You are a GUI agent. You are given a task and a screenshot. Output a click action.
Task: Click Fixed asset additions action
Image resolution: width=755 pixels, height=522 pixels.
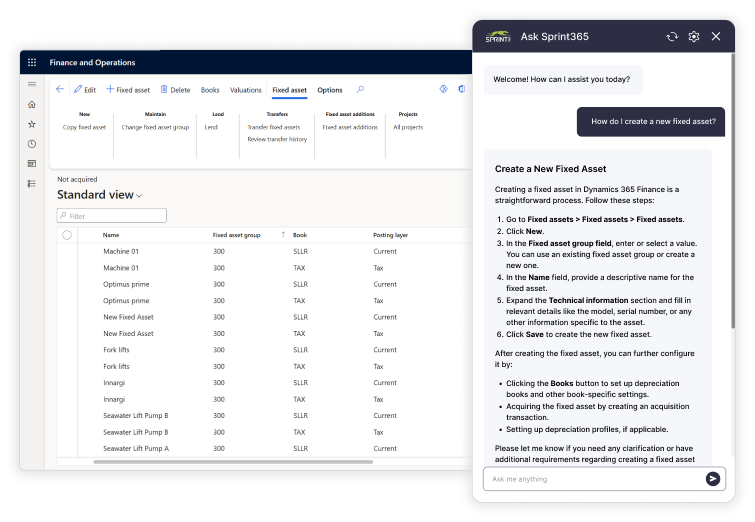(350, 127)
